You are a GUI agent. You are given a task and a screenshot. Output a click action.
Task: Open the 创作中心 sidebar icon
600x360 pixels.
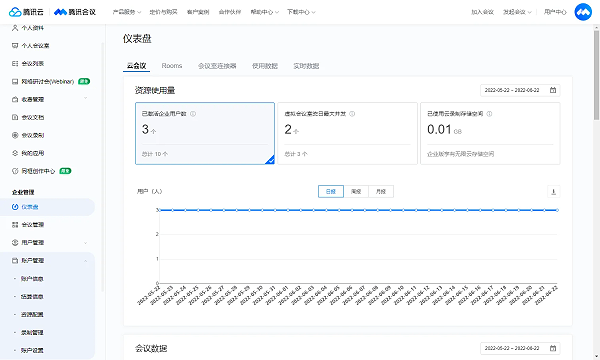tap(15, 171)
